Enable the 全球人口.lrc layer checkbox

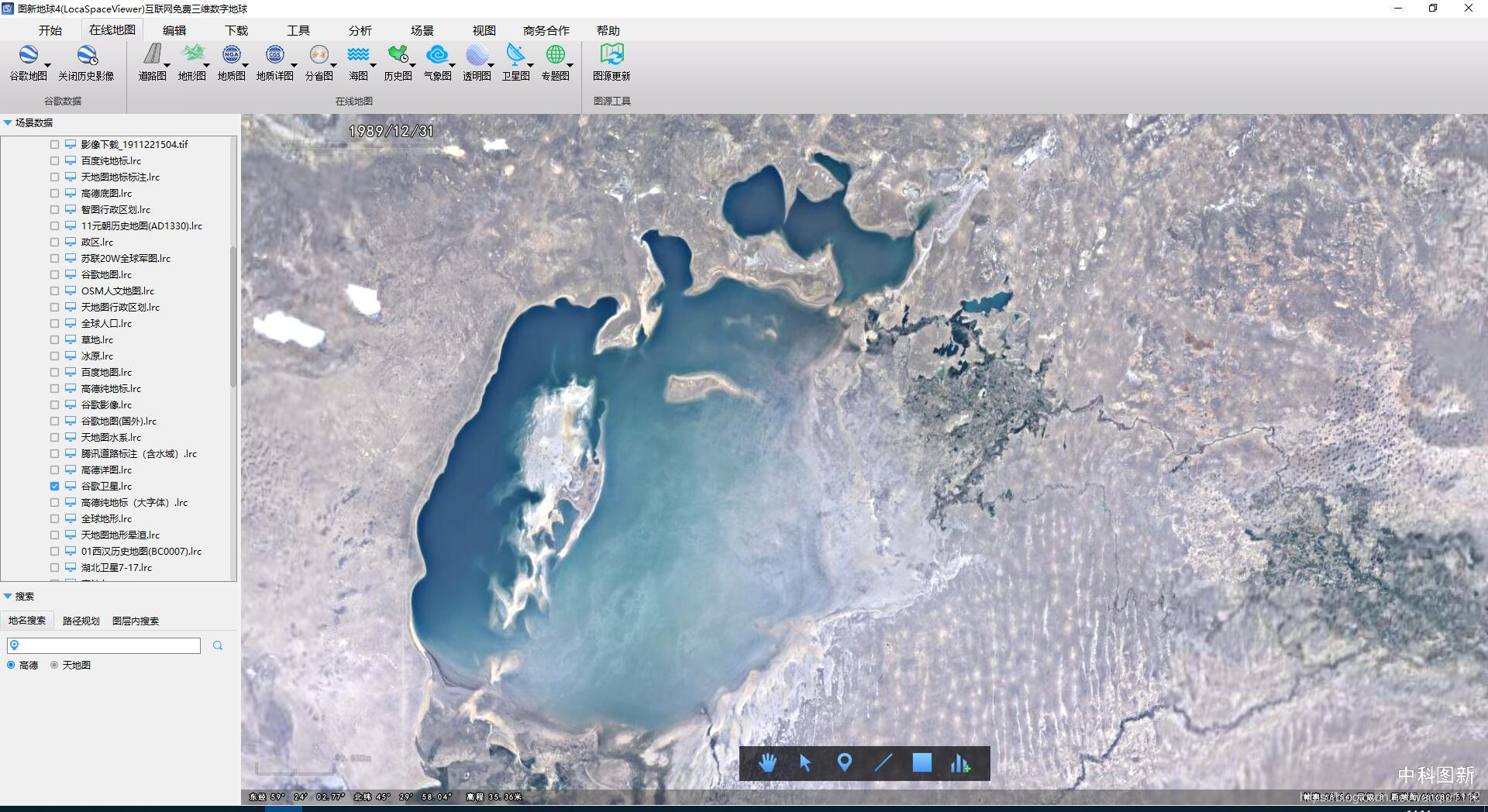(x=54, y=323)
